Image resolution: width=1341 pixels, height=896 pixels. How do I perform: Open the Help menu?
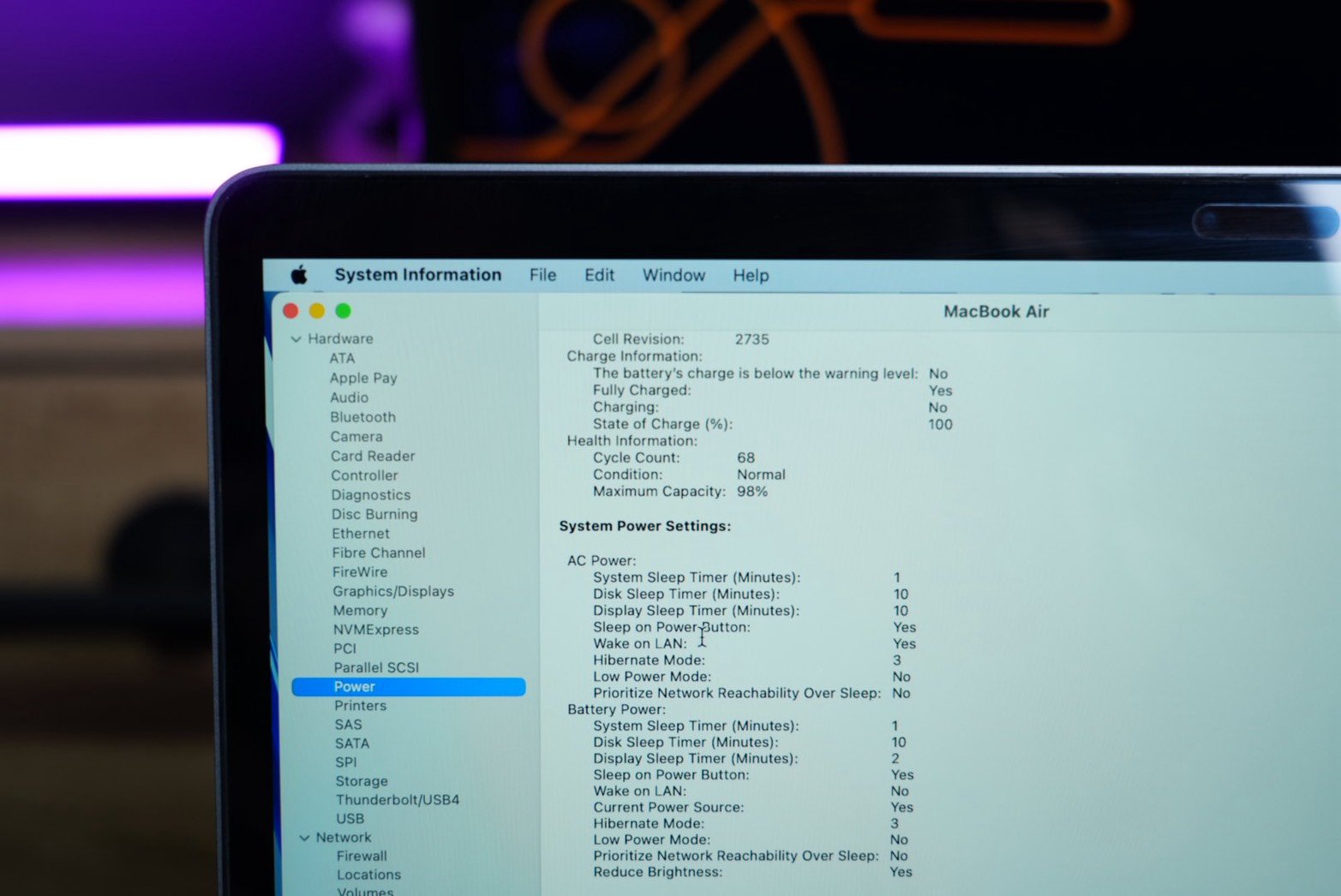click(x=751, y=275)
